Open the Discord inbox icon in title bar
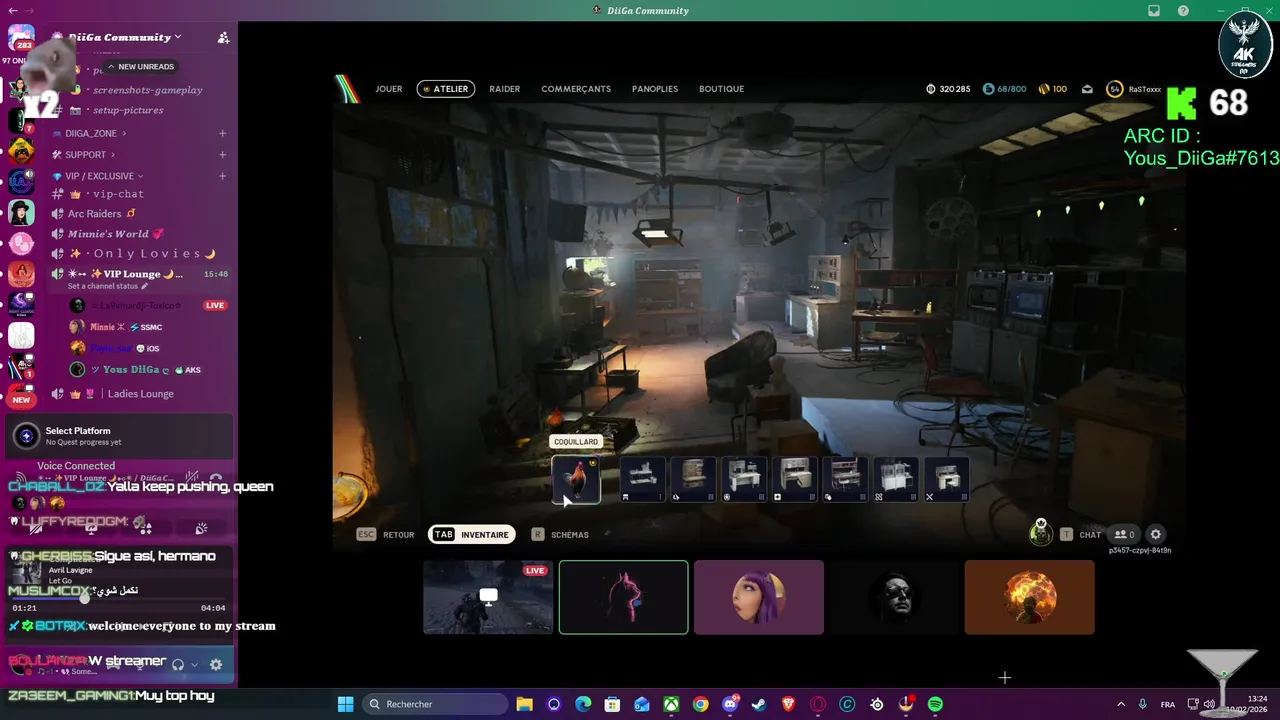1280x720 pixels. (x=1154, y=11)
